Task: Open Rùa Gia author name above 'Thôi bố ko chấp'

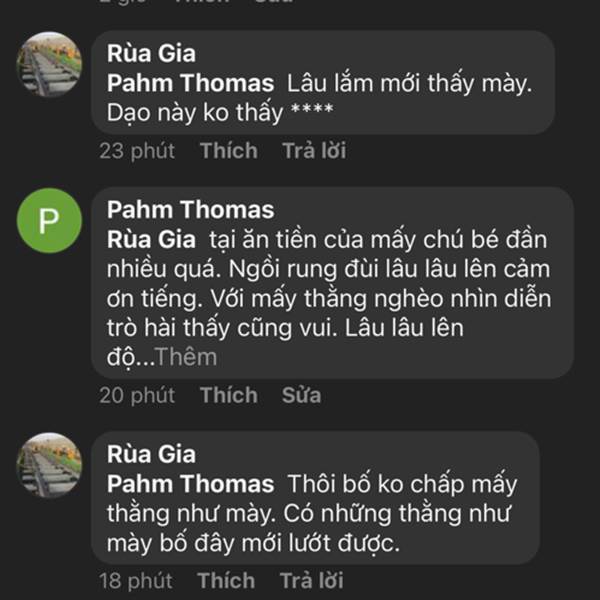Action: click(x=152, y=456)
